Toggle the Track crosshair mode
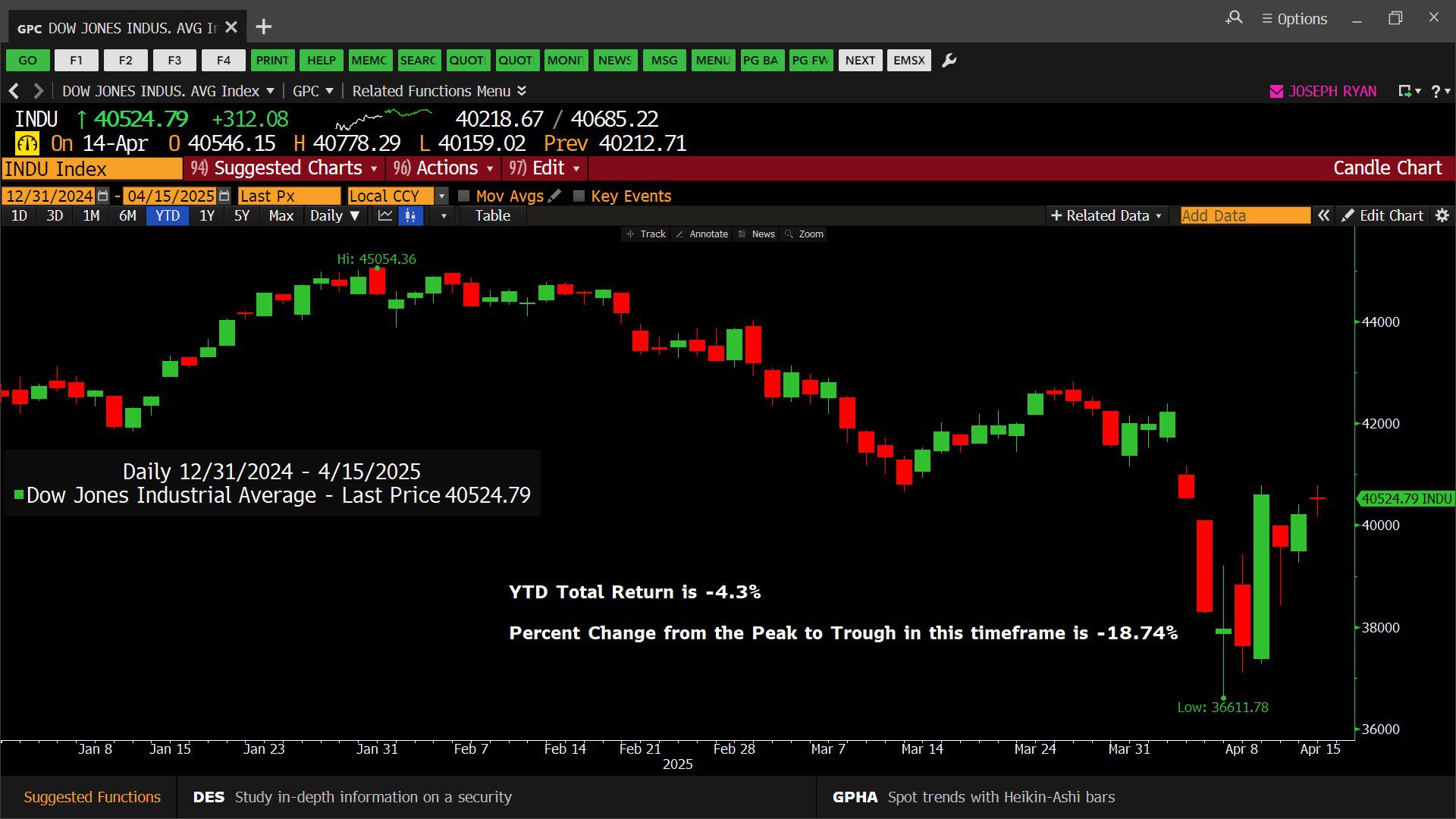This screenshot has height=819, width=1456. pos(645,234)
